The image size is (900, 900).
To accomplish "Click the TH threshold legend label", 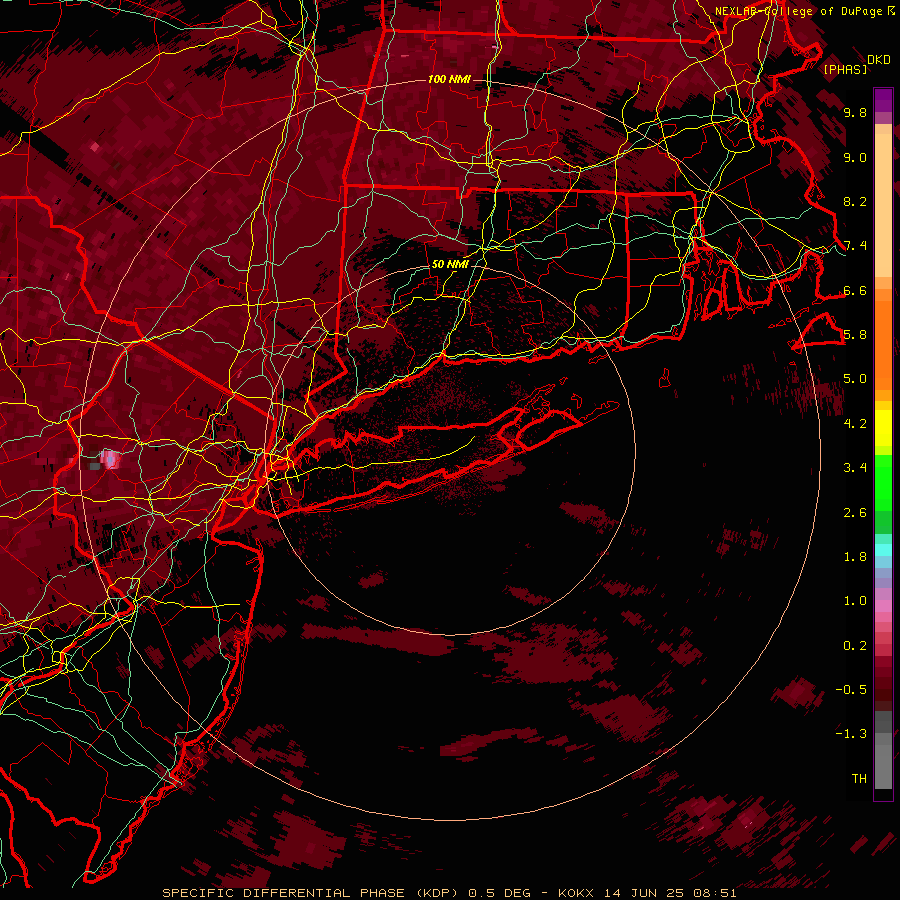I will pyautogui.click(x=859, y=779).
